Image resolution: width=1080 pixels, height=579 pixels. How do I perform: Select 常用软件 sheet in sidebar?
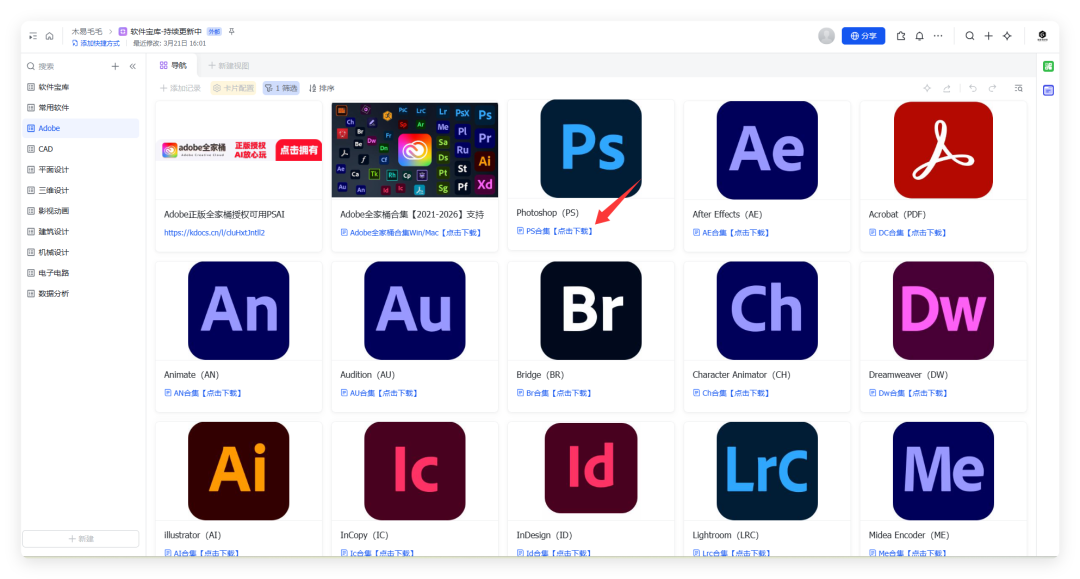[81, 107]
